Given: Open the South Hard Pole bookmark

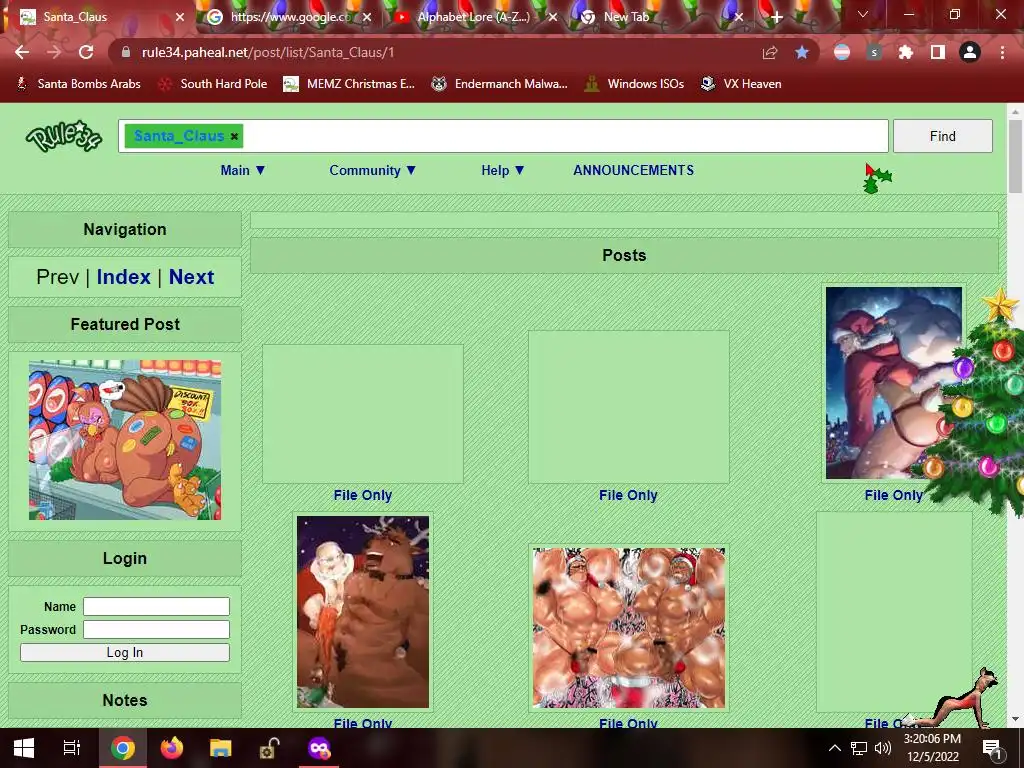Looking at the screenshot, I should [213, 84].
